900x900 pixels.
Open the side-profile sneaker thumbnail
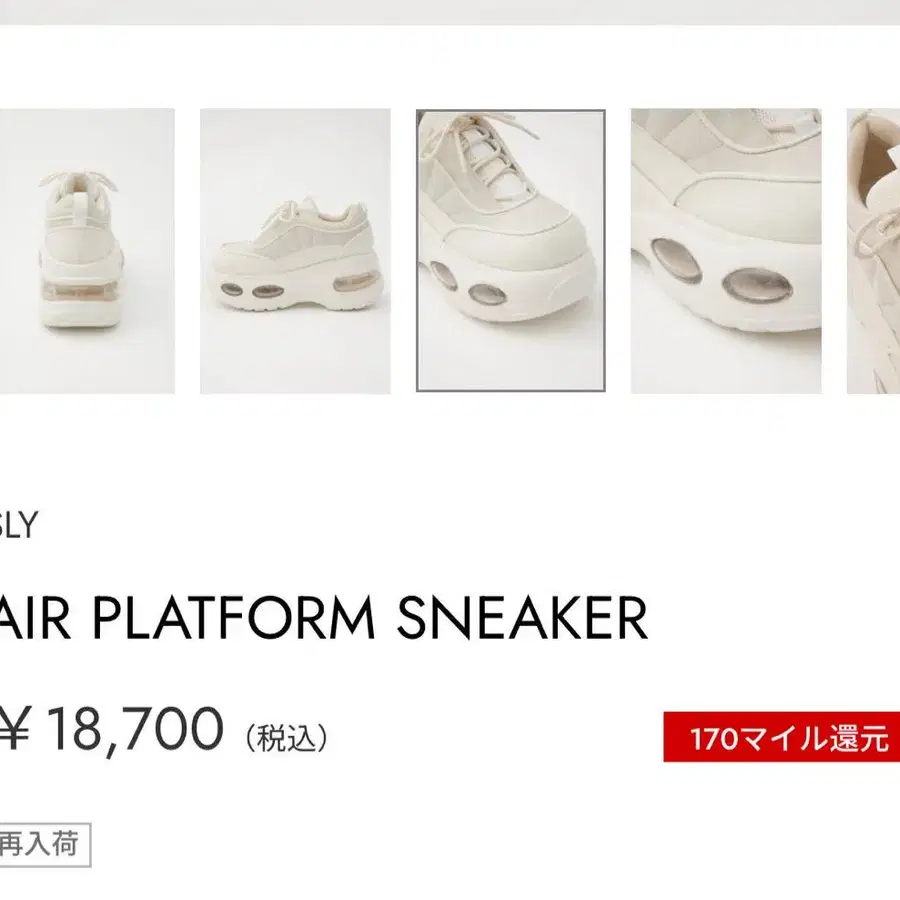pyautogui.click(x=295, y=251)
